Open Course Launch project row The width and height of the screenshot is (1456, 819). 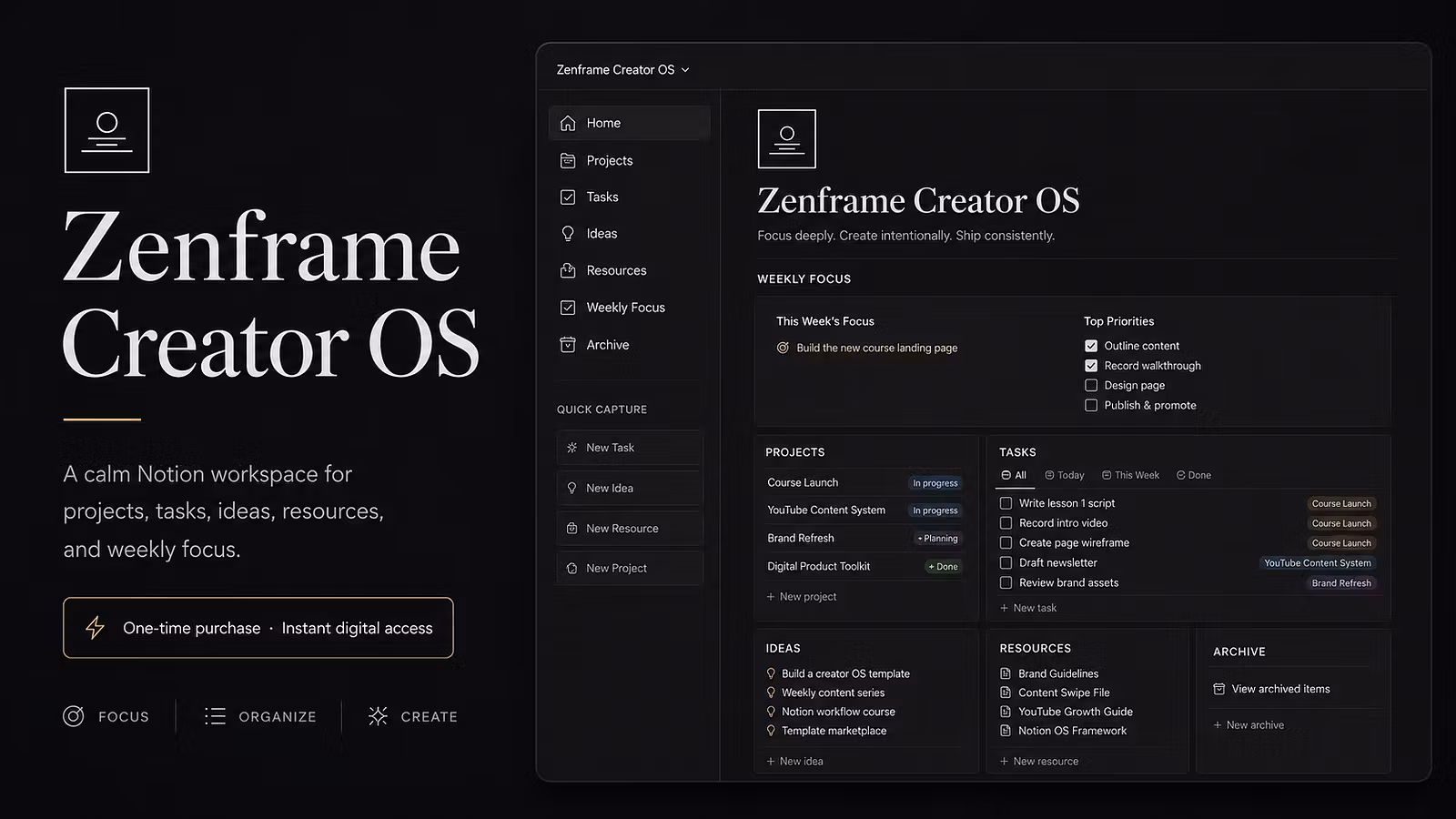point(863,482)
